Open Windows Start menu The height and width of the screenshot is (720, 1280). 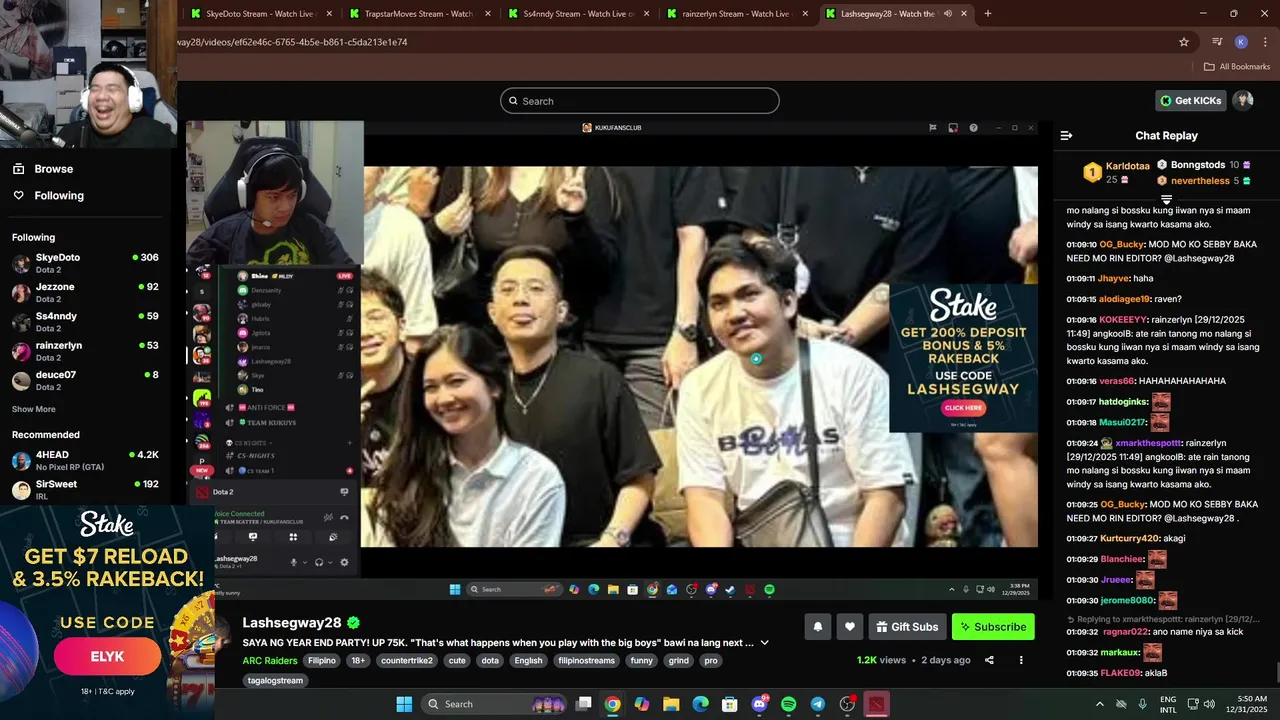click(x=404, y=704)
